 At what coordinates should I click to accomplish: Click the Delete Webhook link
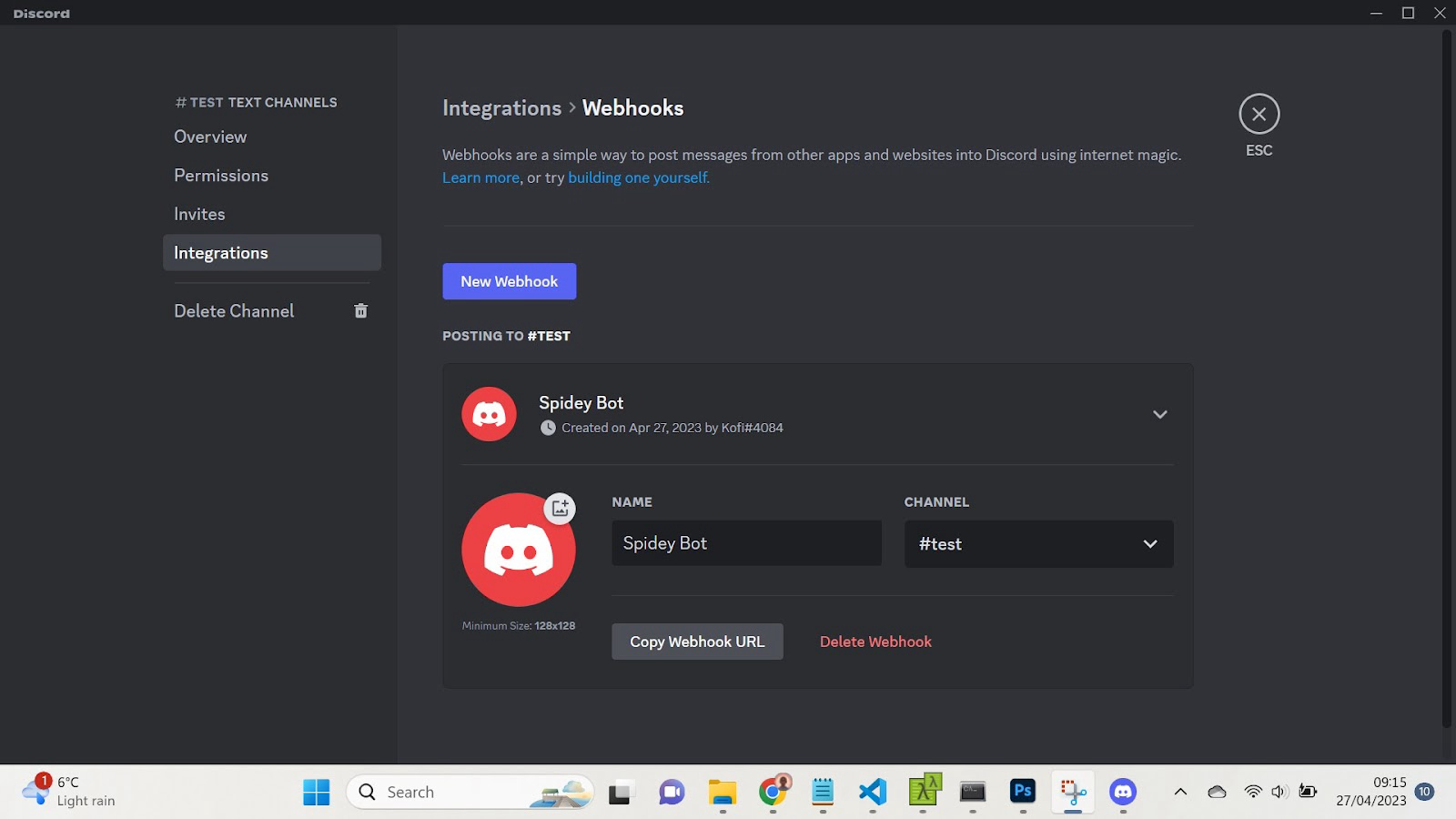875,642
